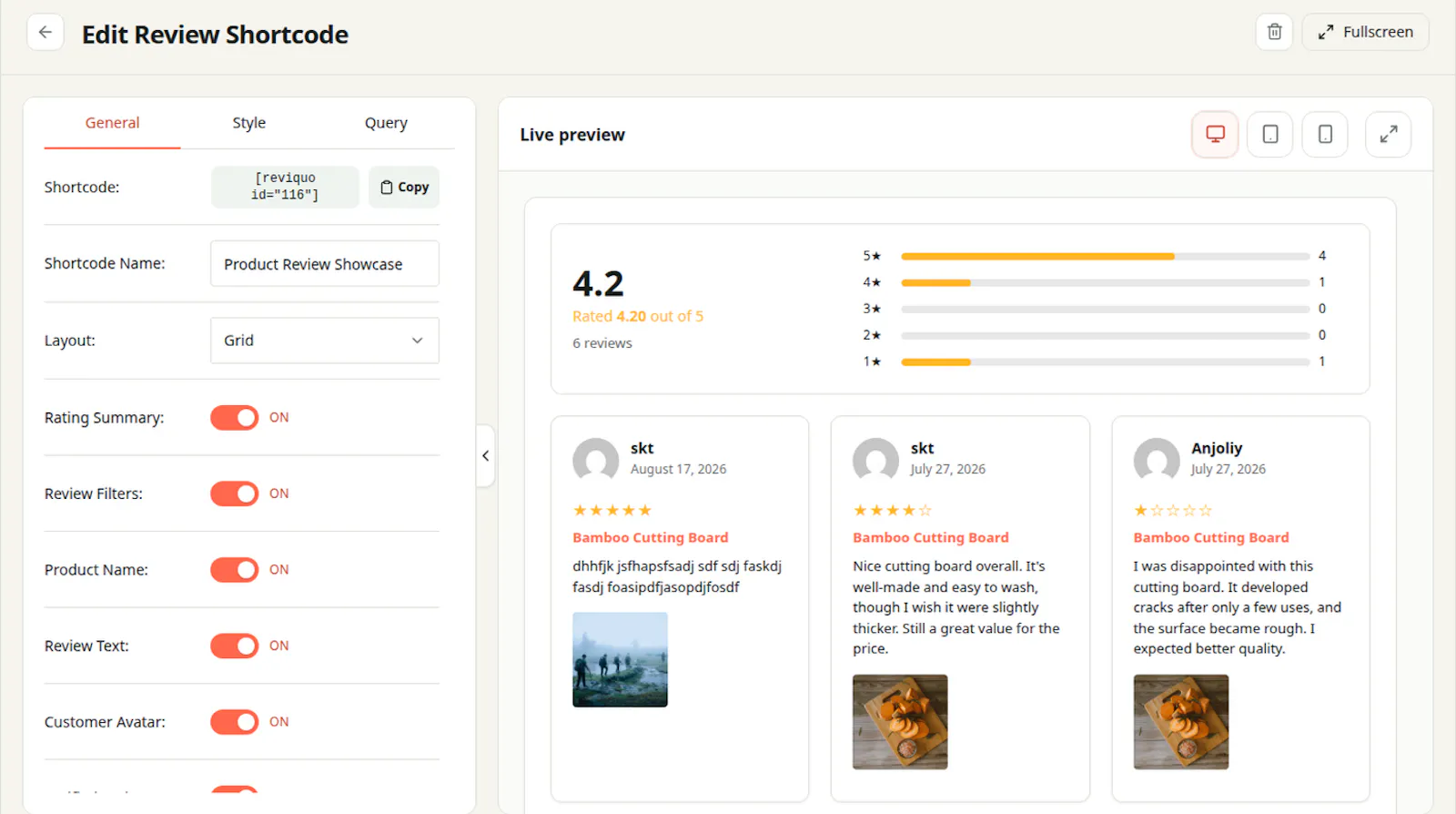Delete shortcode with trash icon
The height and width of the screenshot is (814, 1456).
pyautogui.click(x=1274, y=32)
